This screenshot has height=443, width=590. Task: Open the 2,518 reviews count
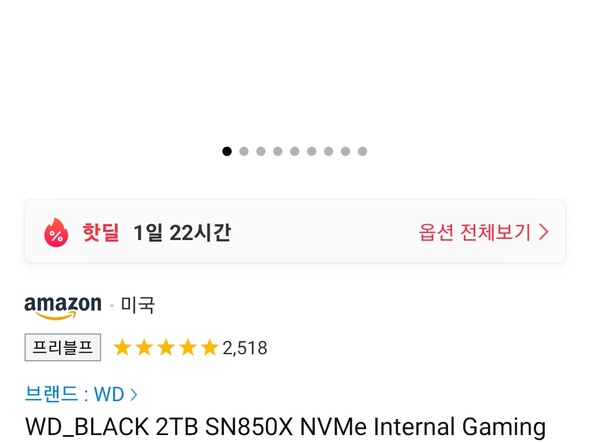[x=245, y=348]
